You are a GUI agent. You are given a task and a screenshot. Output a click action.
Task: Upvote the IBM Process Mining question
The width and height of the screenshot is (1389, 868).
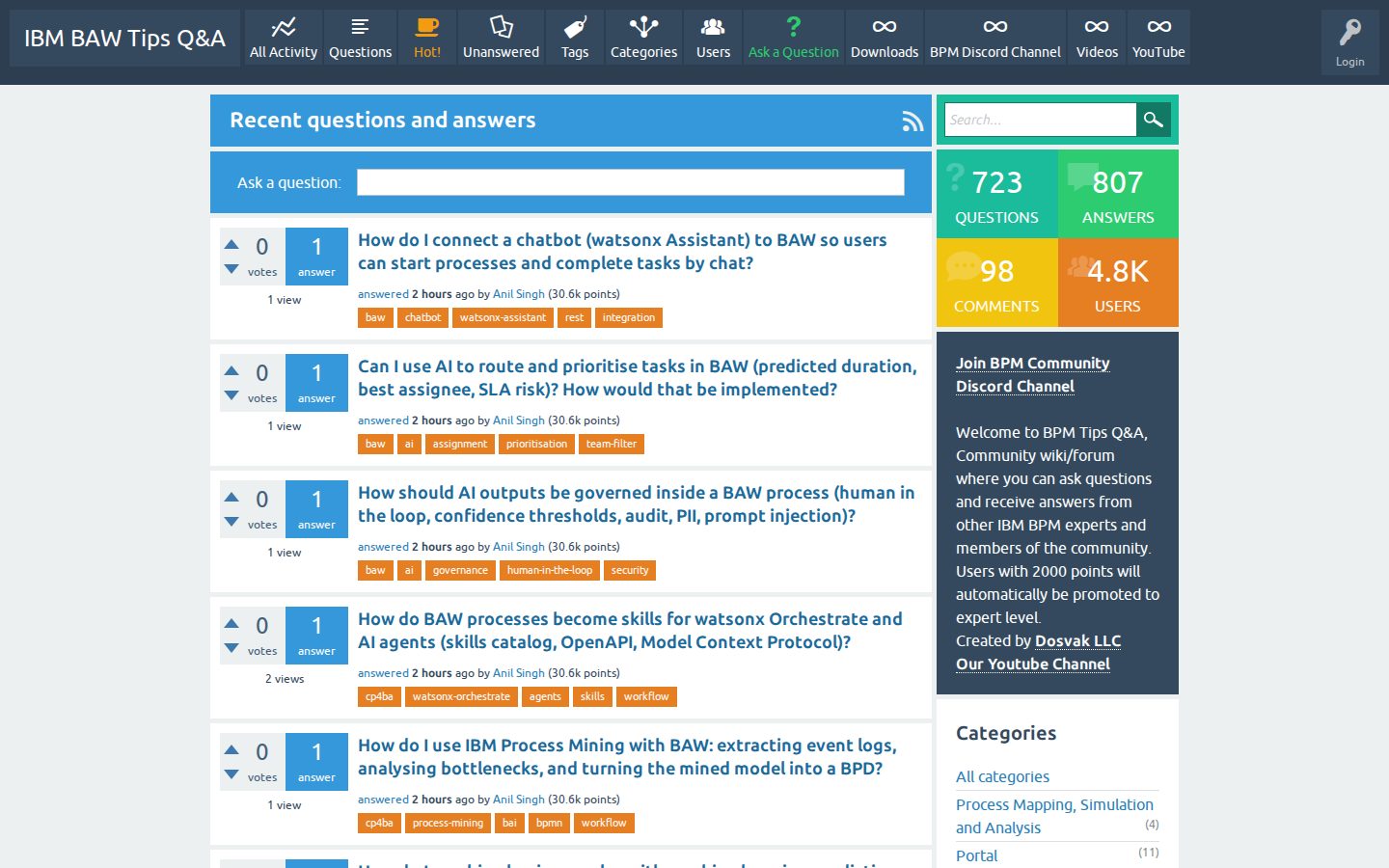(231, 750)
